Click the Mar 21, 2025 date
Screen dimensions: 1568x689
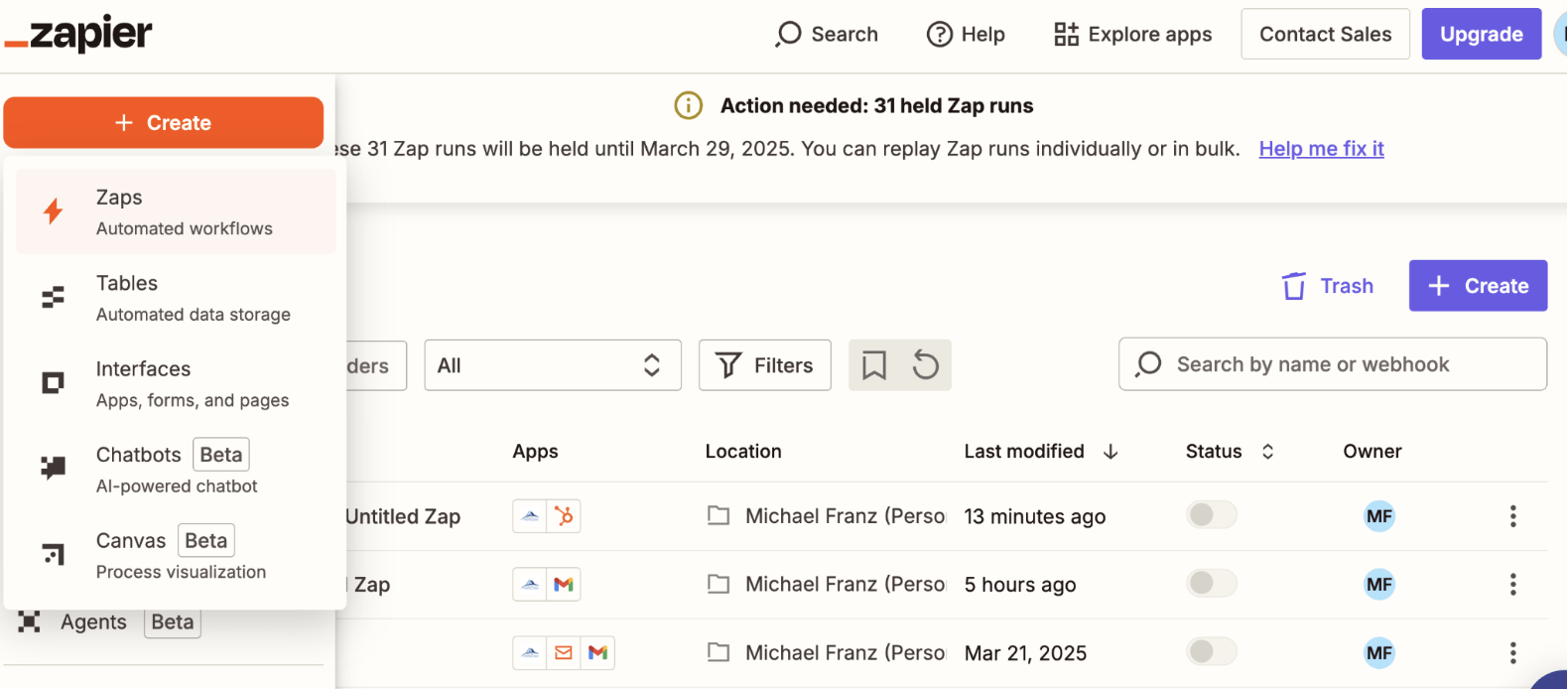tap(1025, 654)
